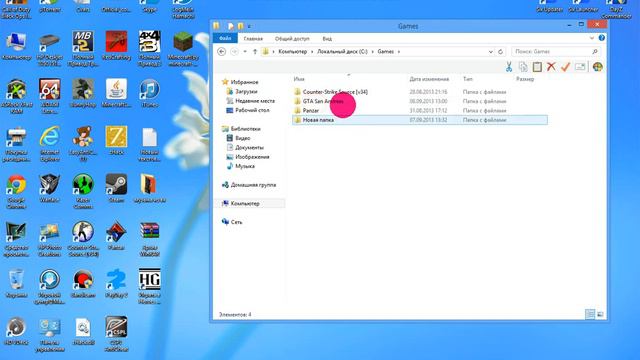Open the Вид ribbon tab

pos(327,39)
